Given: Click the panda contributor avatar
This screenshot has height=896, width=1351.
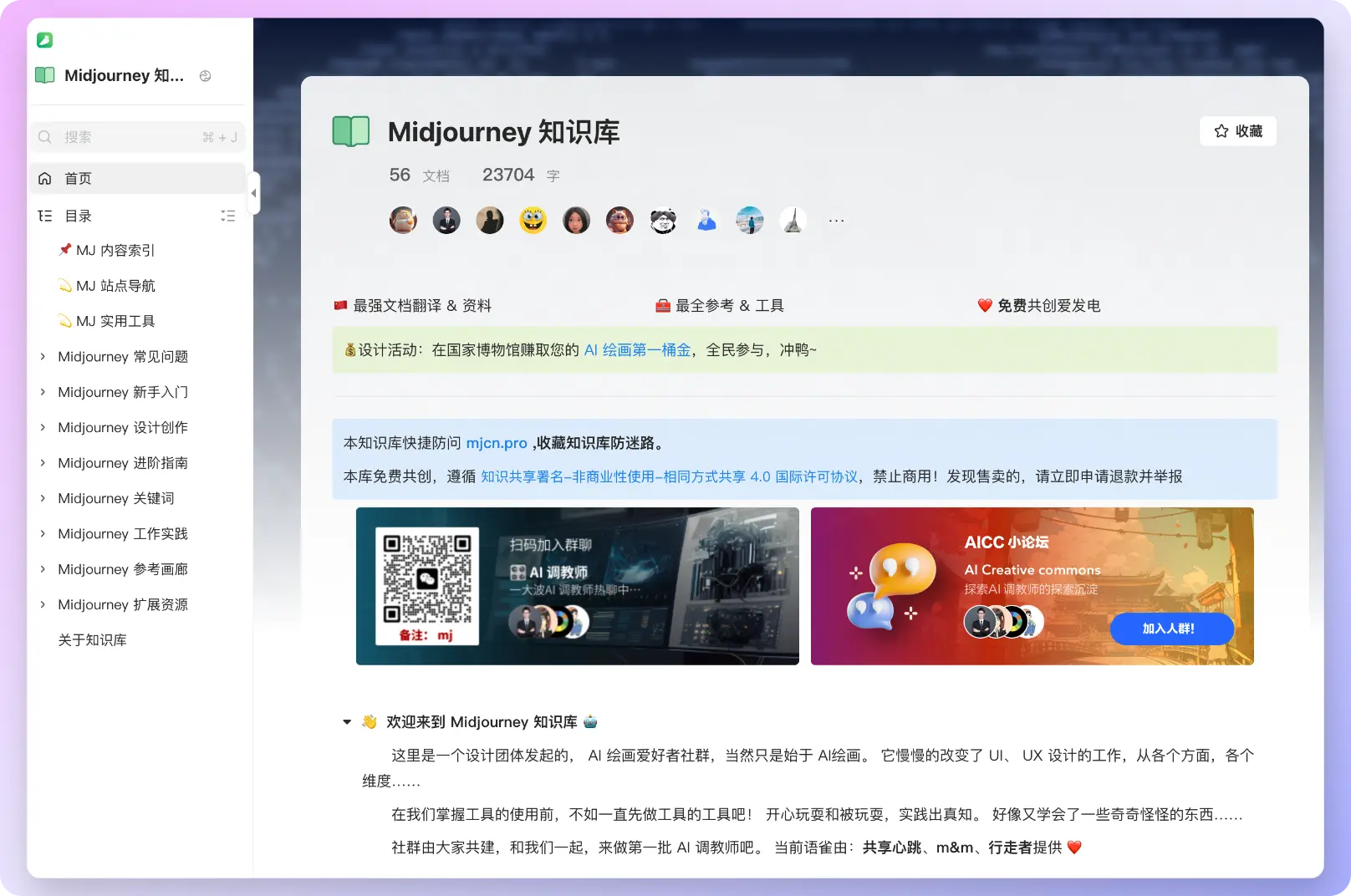Looking at the screenshot, I should (663, 220).
